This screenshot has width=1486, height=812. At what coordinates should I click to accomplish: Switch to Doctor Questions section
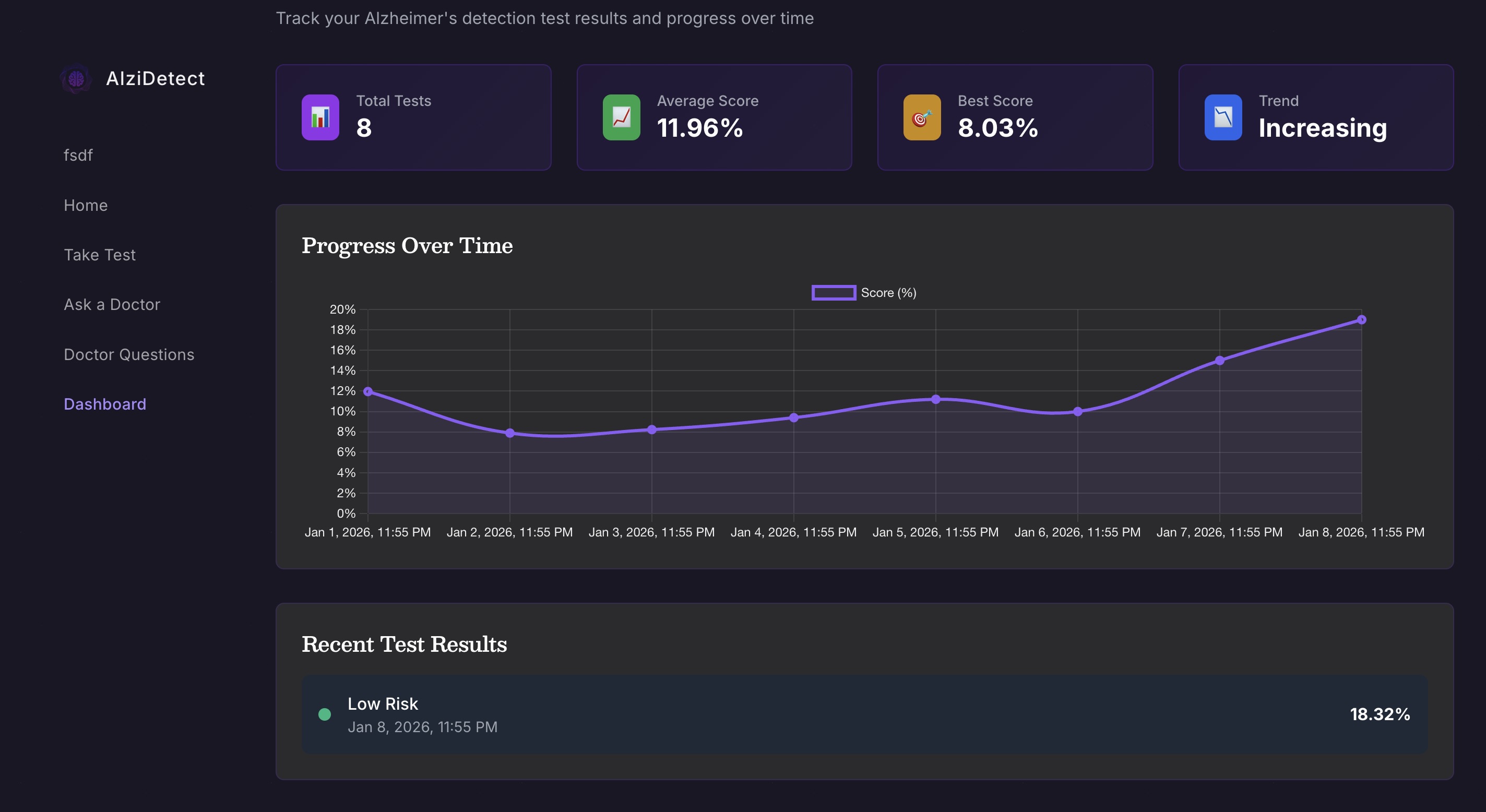128,354
